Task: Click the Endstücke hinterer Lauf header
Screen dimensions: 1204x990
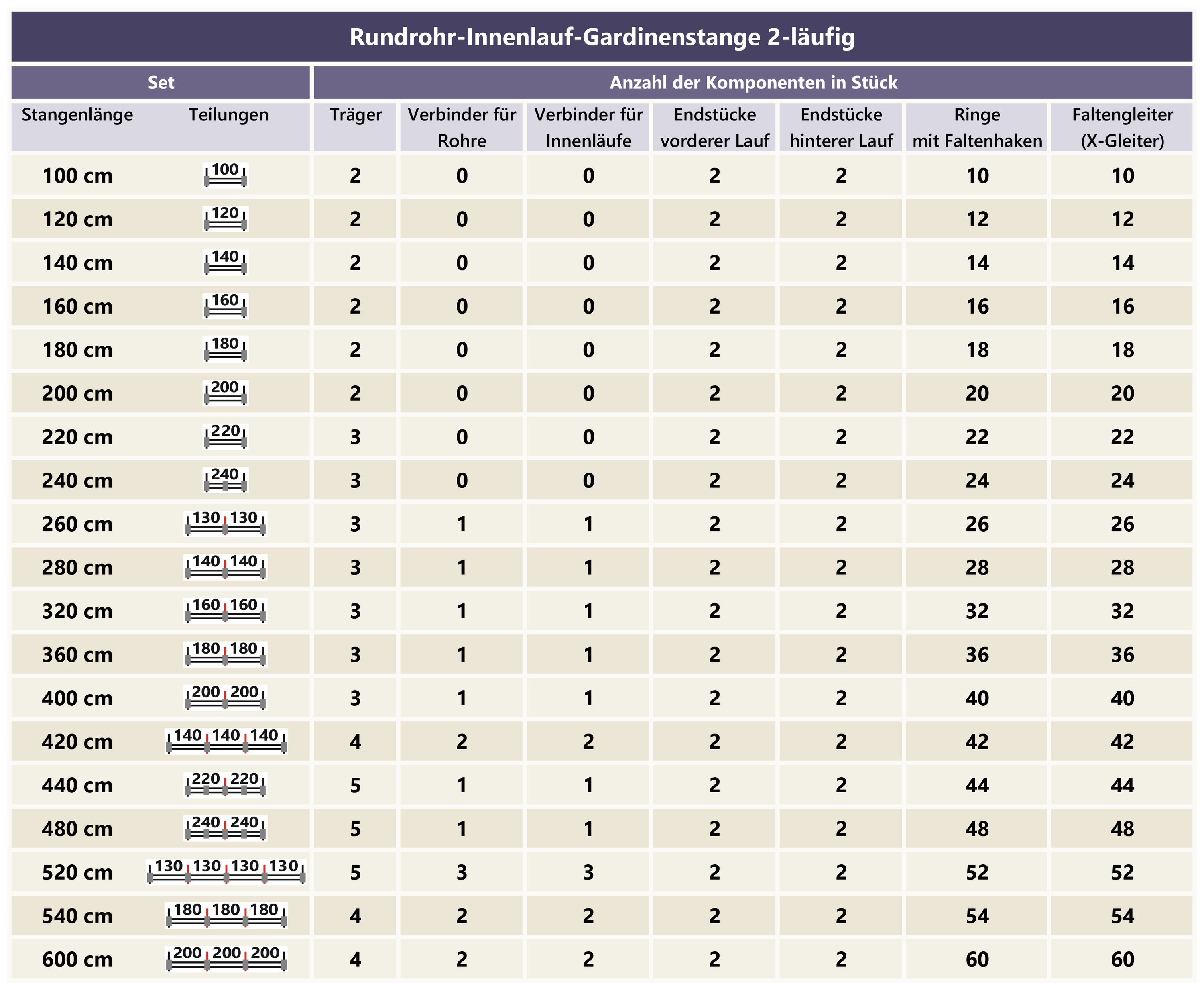Action: coord(841,127)
